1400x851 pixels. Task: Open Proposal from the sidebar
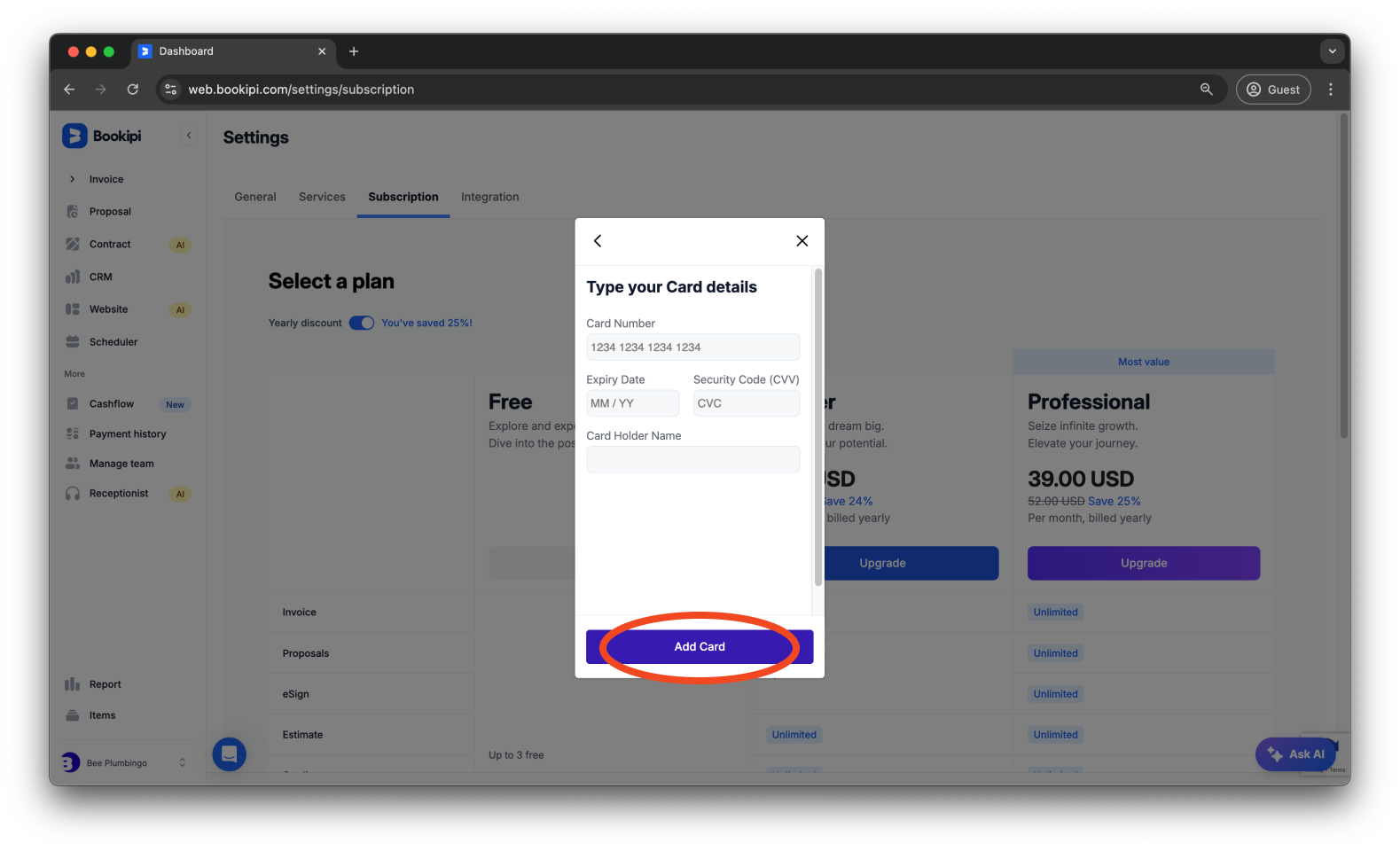coord(110,212)
